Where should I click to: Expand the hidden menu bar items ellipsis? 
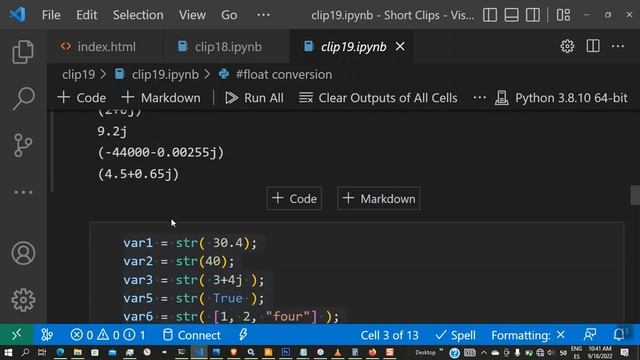pos(263,15)
